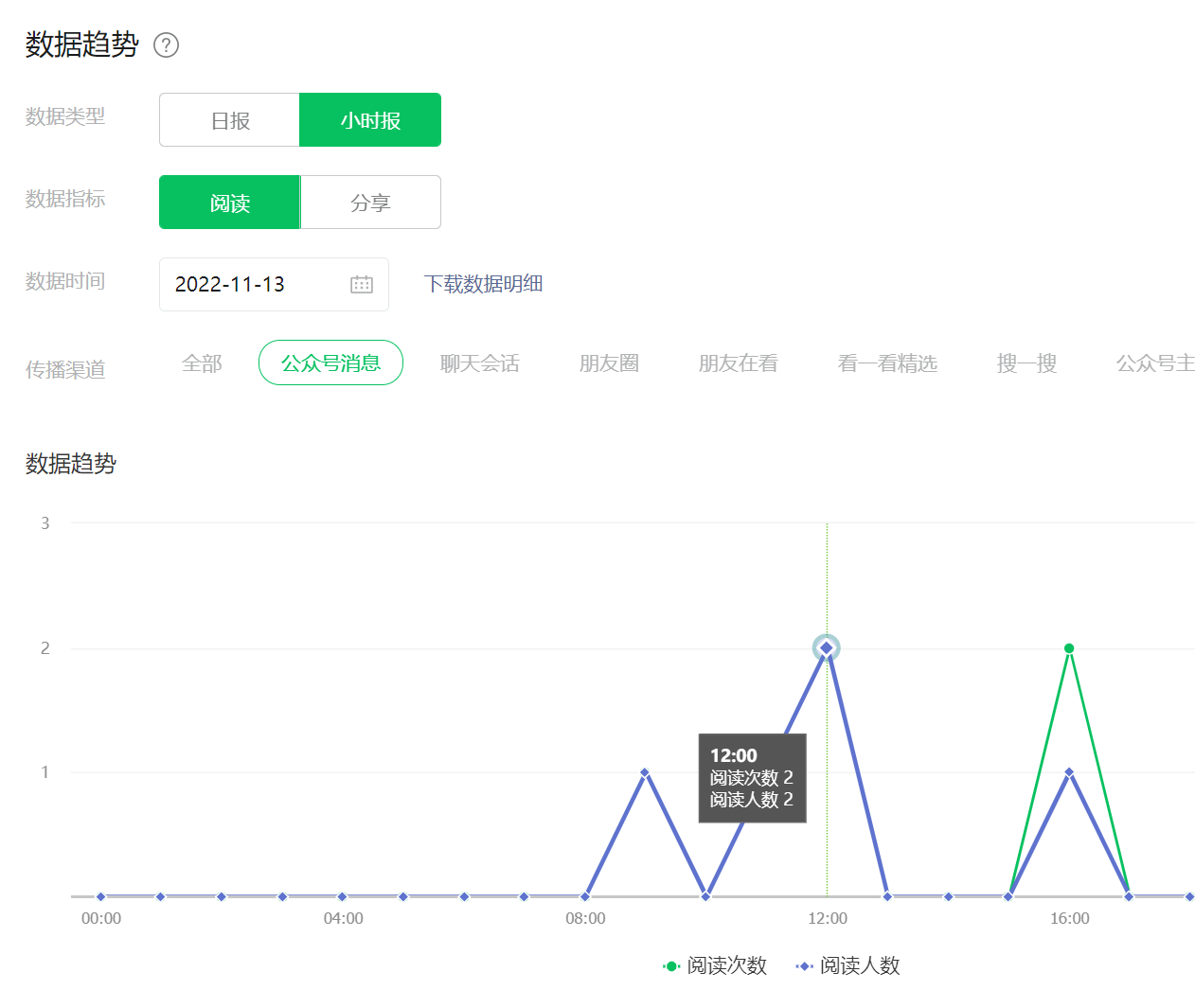
Task: Select the 日报 data type
Action: [x=230, y=120]
